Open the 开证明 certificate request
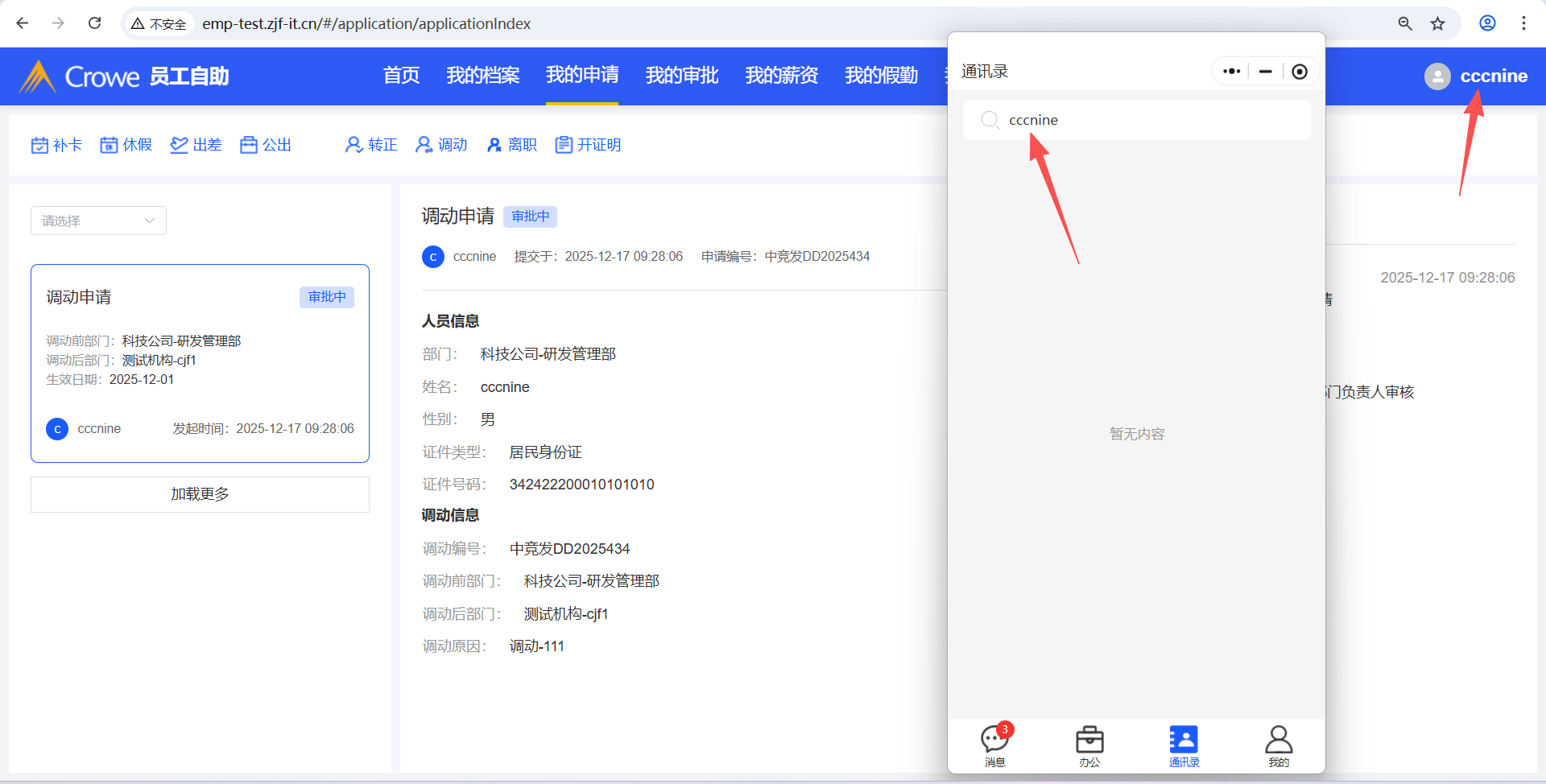Image resolution: width=1546 pixels, height=784 pixels. pyautogui.click(x=588, y=145)
